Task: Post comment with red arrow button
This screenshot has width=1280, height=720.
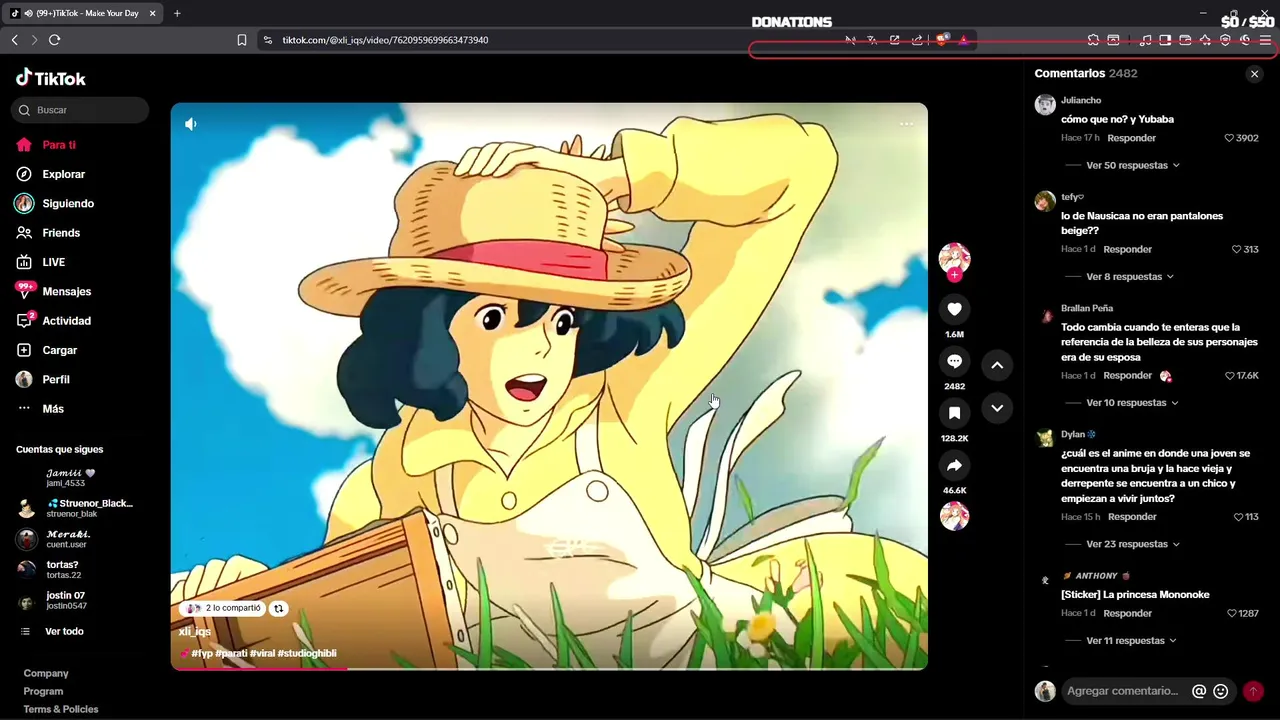Action: click(x=1253, y=691)
